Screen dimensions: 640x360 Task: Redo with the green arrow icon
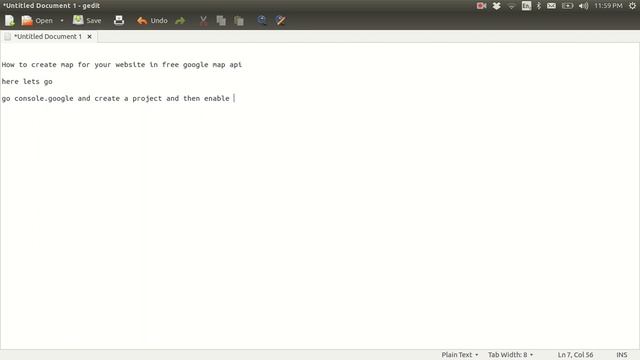(180, 20)
